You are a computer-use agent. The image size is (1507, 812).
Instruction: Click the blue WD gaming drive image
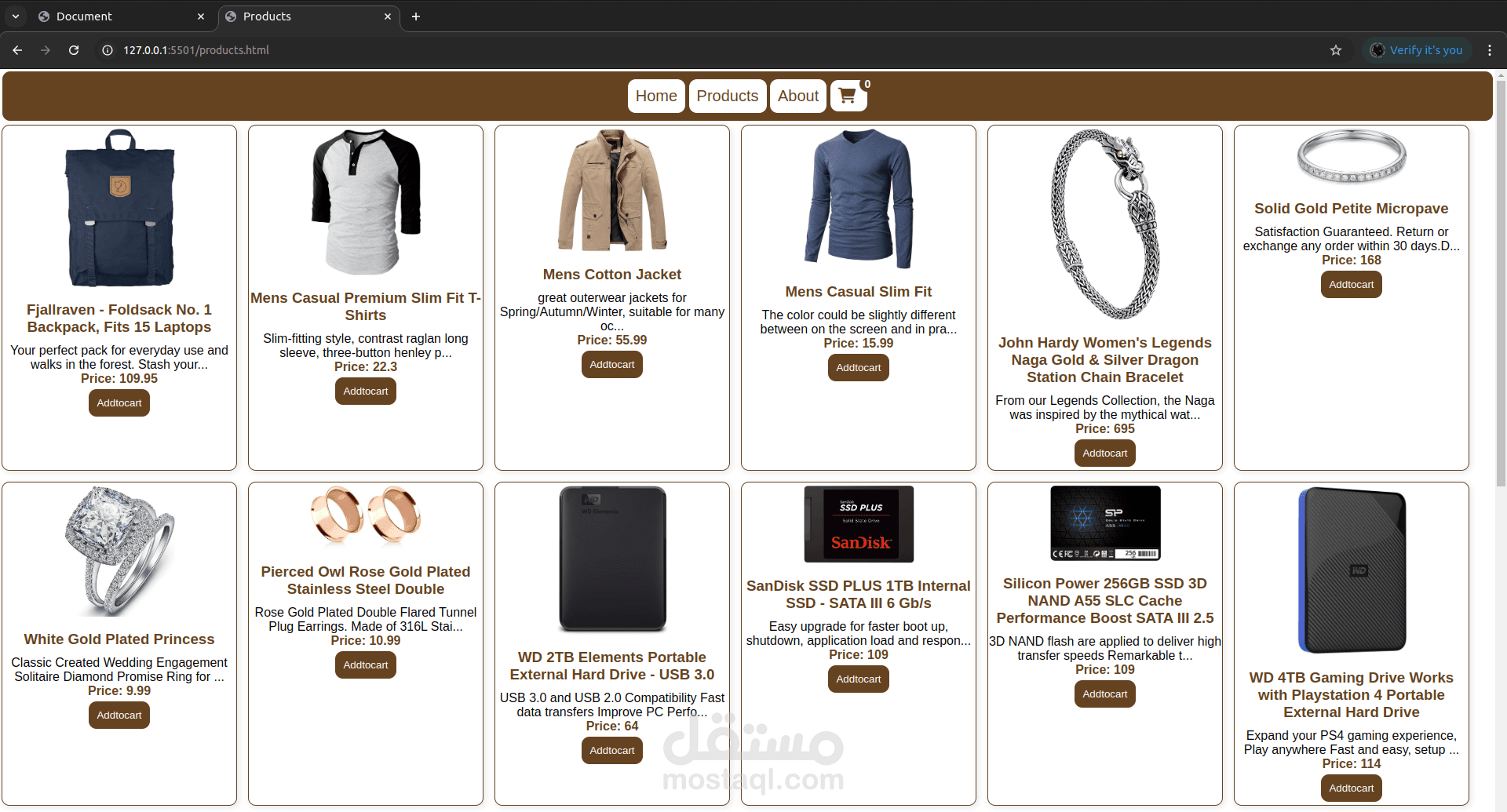click(1352, 570)
